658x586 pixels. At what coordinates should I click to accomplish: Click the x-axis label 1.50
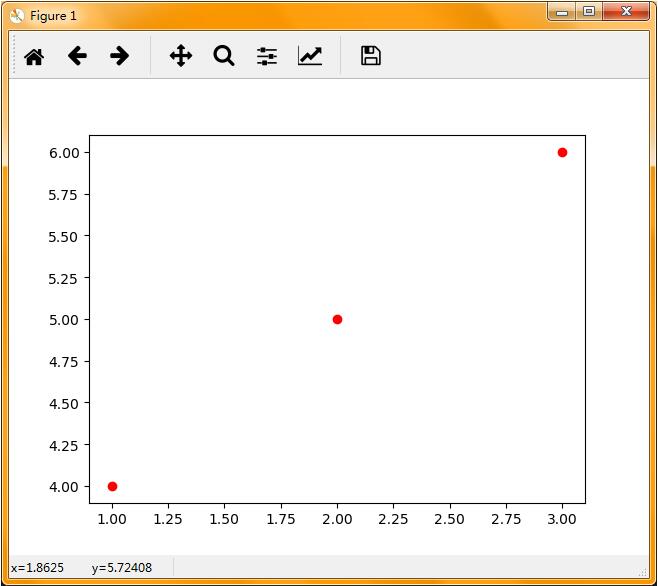point(224,519)
